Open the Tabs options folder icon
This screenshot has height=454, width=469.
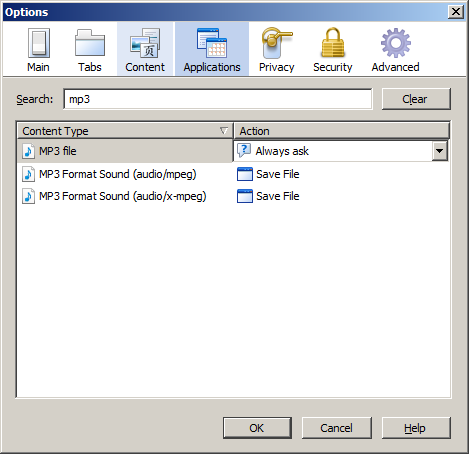coord(90,43)
